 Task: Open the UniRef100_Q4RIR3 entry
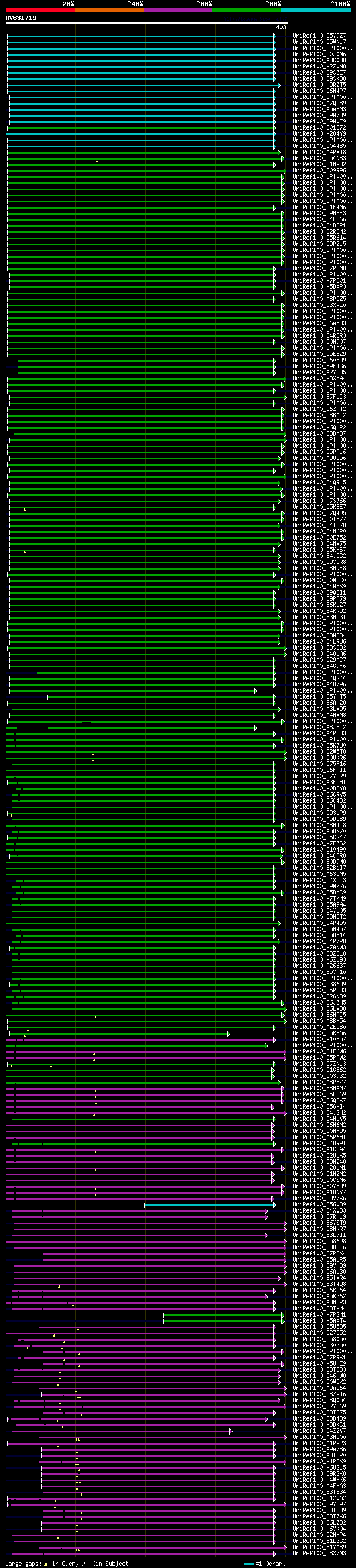click(x=319, y=336)
